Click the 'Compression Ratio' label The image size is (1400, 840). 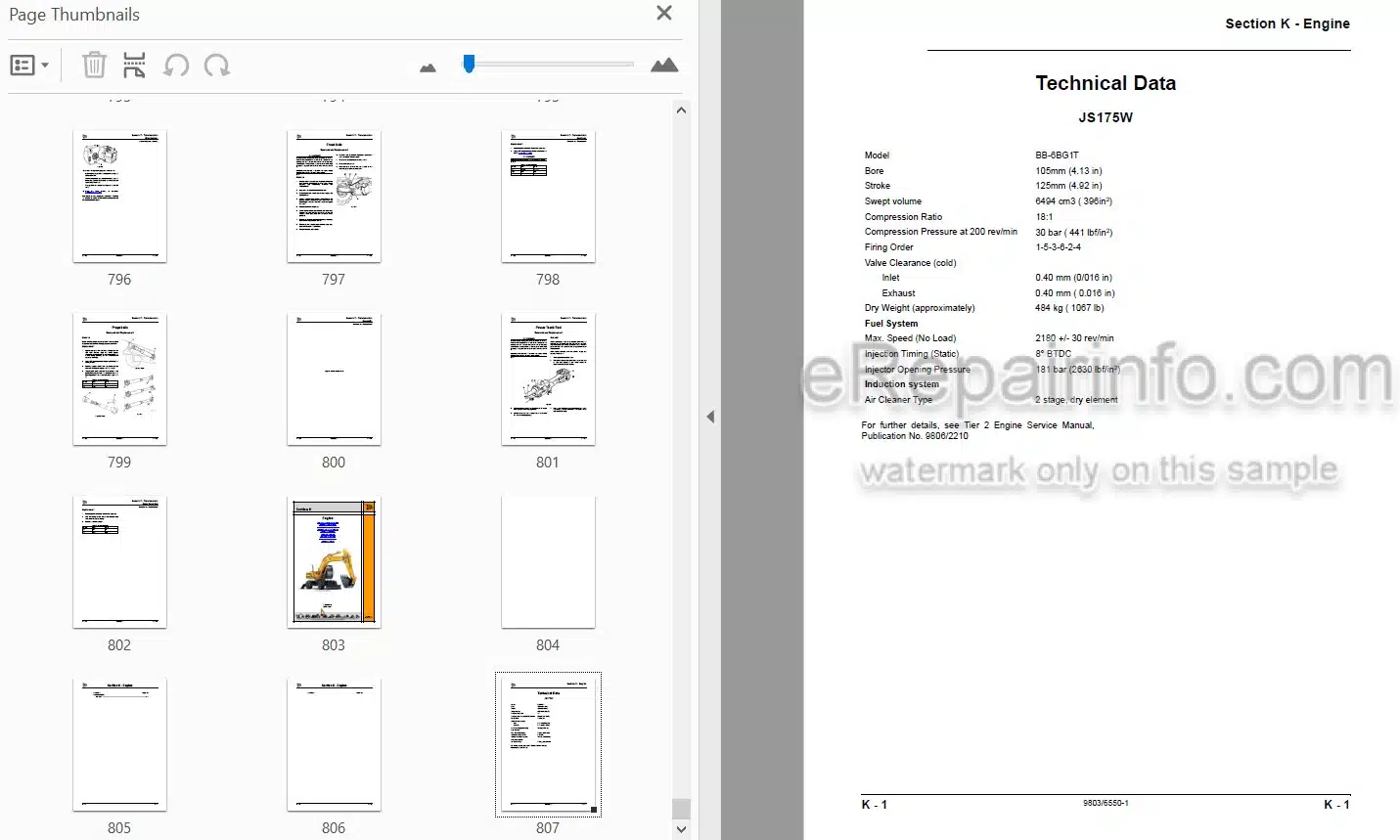pos(903,217)
